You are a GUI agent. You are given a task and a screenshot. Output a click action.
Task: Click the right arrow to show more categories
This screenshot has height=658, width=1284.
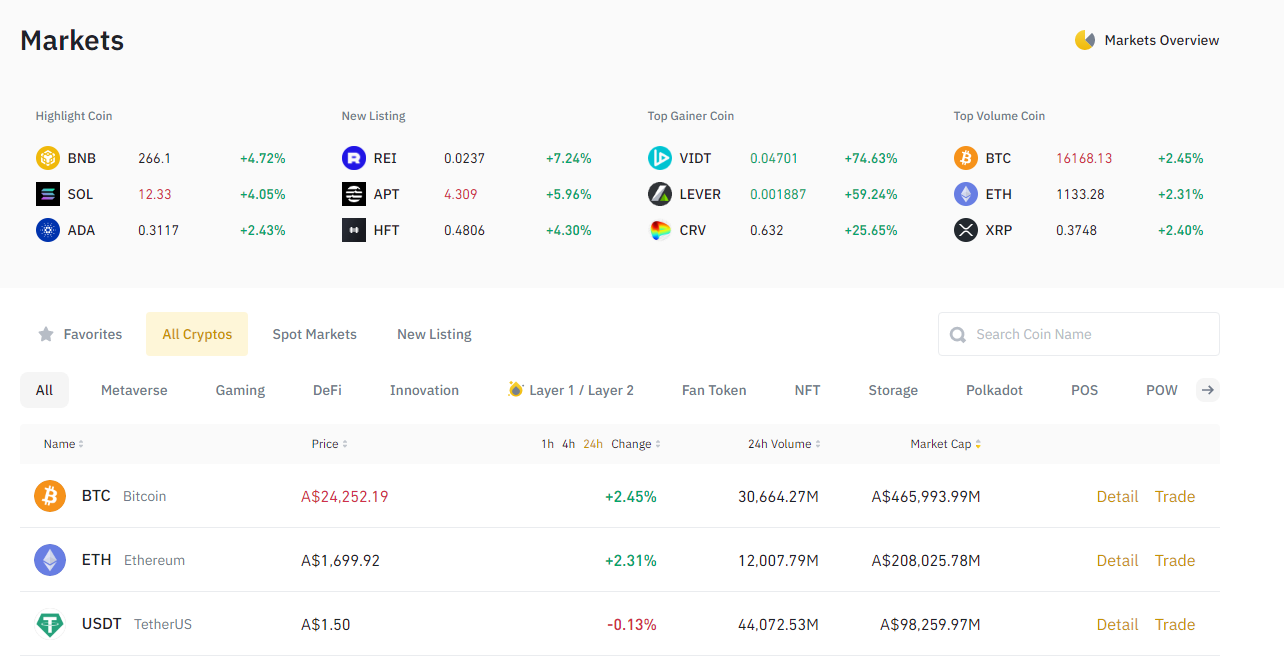1208,390
